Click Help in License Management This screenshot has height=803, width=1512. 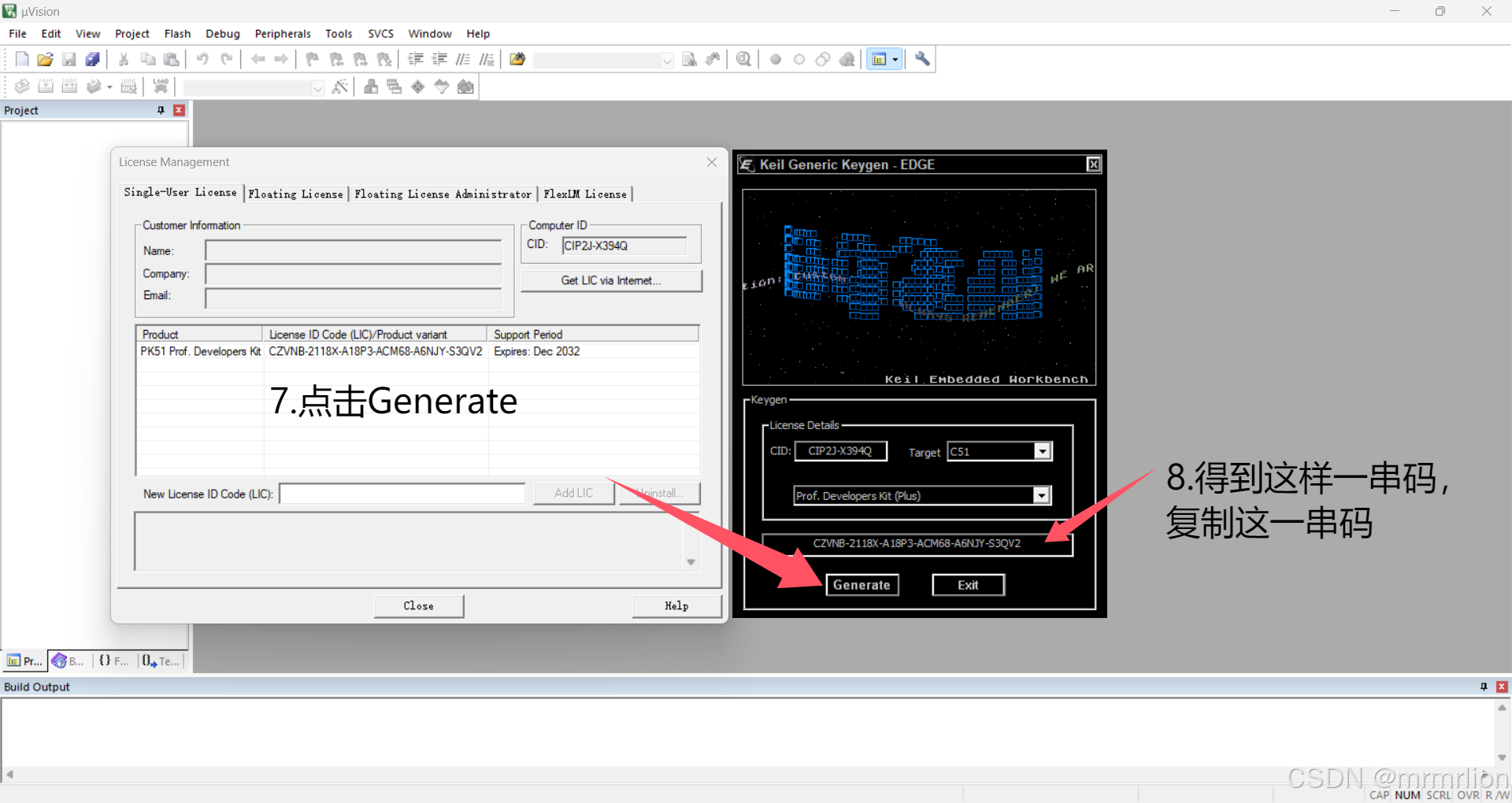pos(676,605)
